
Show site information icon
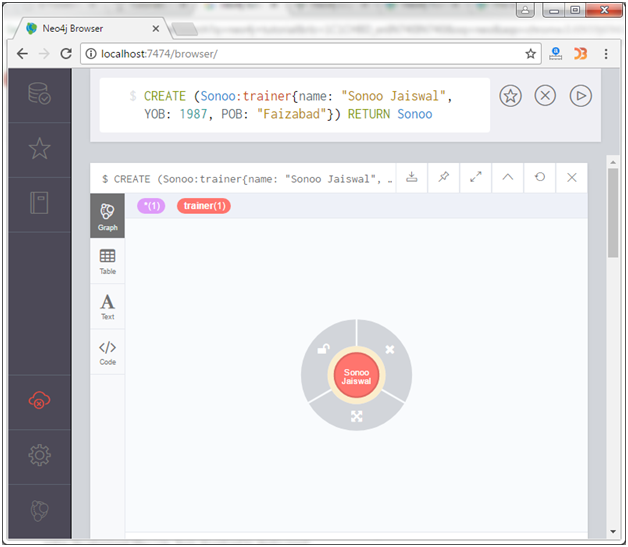[91, 54]
